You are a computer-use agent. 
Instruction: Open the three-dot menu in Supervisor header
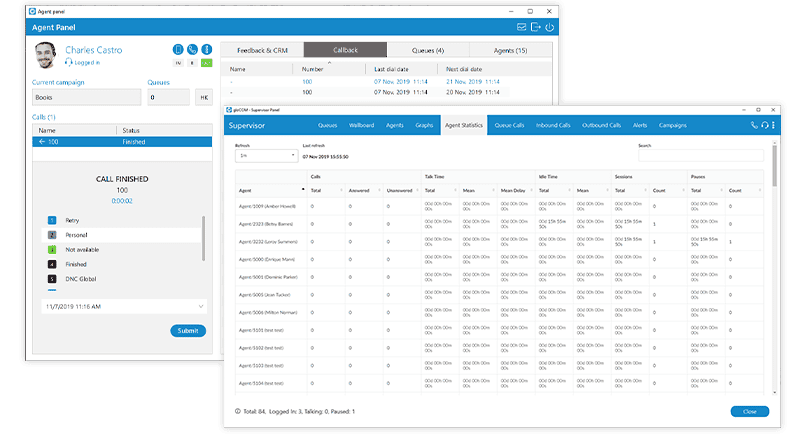(775, 125)
